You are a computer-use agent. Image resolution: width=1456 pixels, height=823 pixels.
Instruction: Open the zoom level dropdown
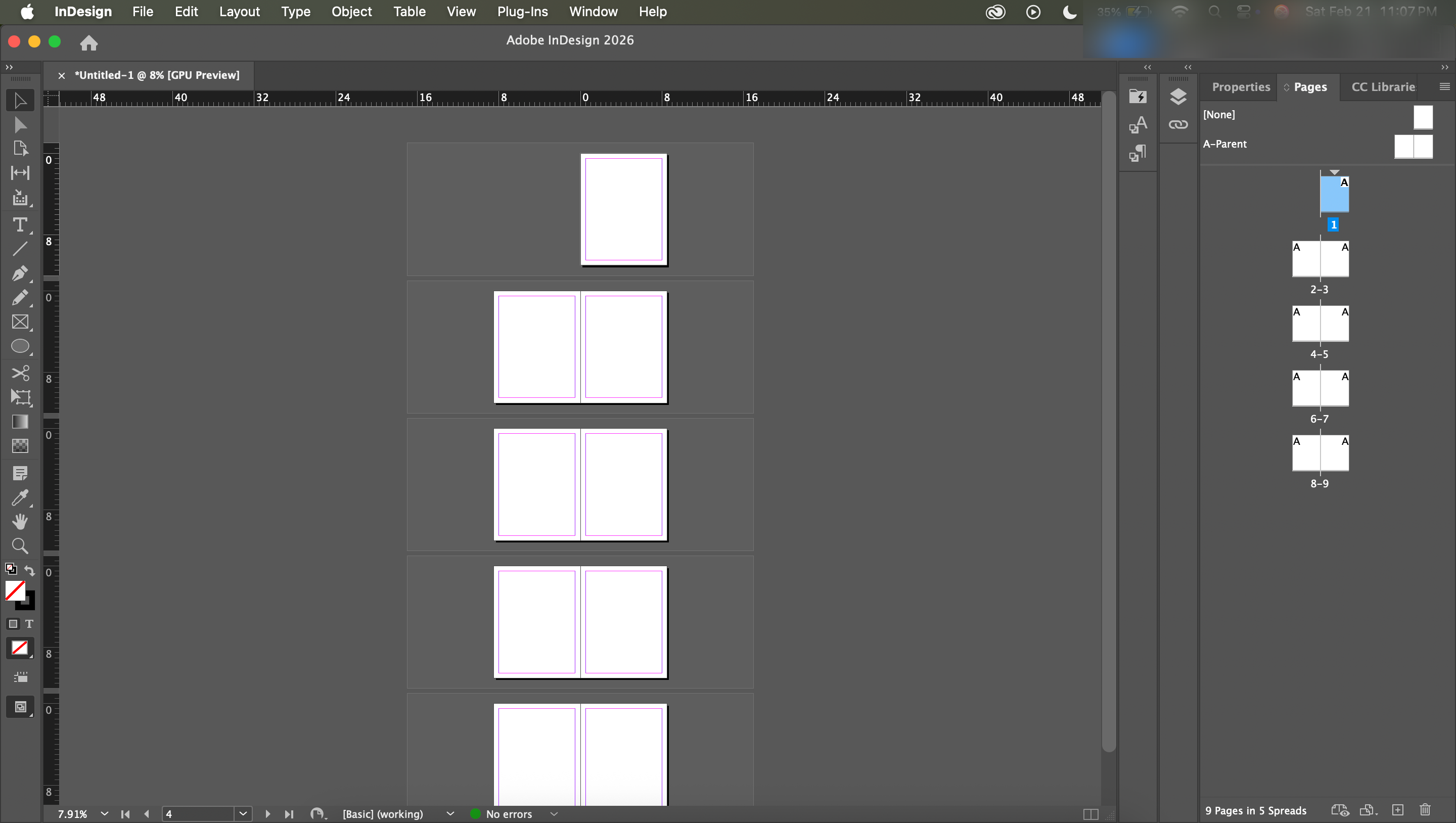coord(105,814)
